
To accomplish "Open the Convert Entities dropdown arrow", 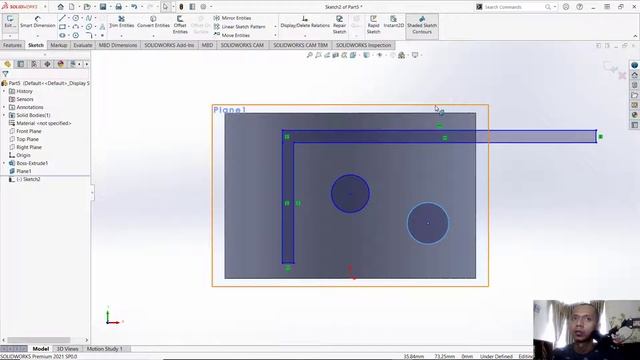I will (x=153, y=36).
